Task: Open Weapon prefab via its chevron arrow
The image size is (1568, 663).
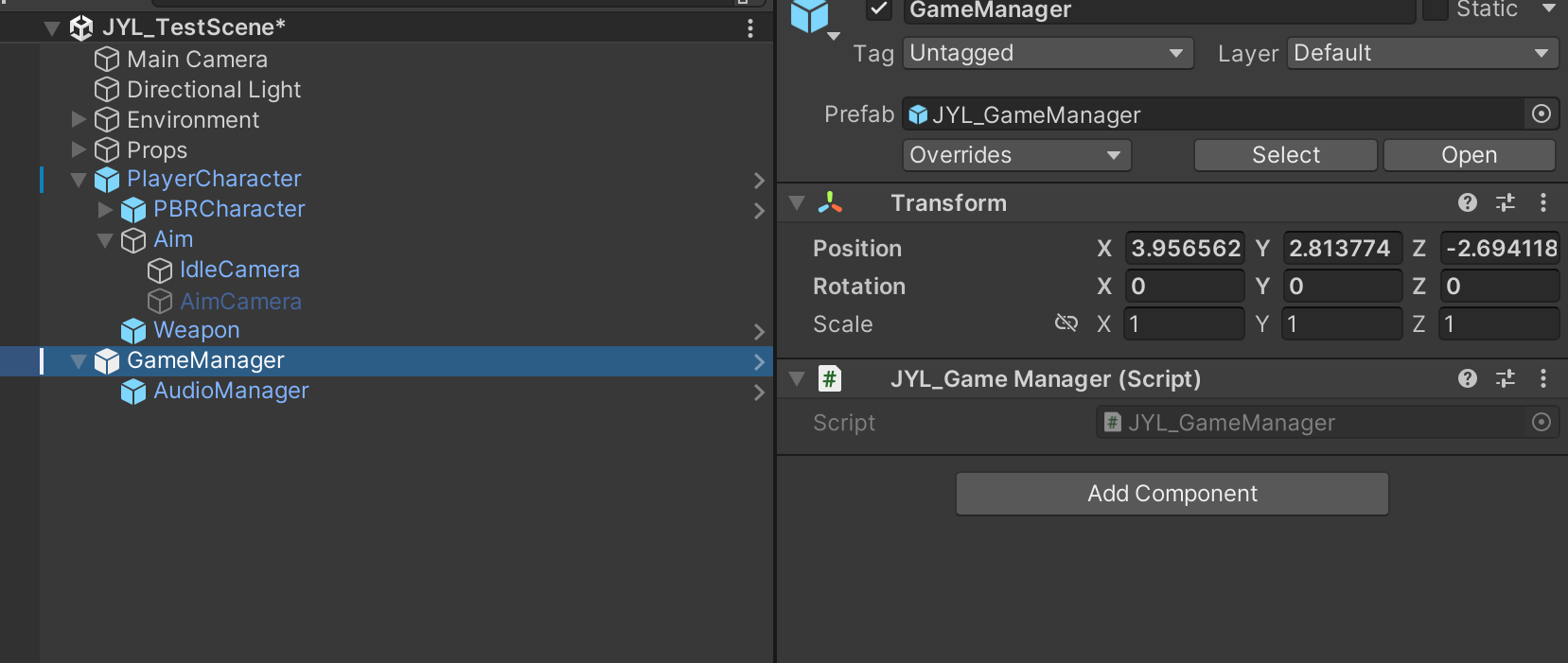Action: tap(759, 331)
